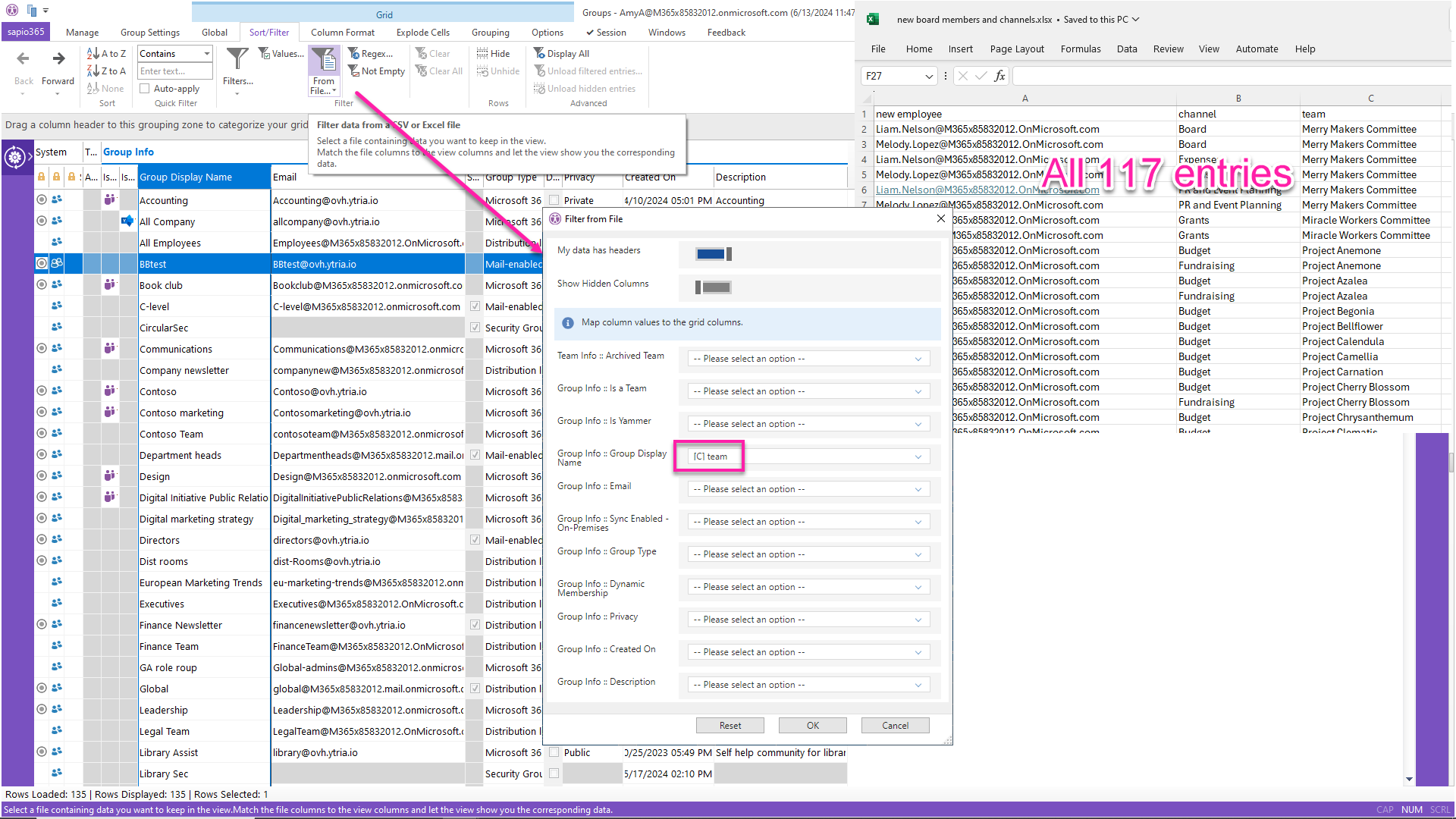
Task: Click the Reset button in dialog
Action: pyautogui.click(x=730, y=726)
